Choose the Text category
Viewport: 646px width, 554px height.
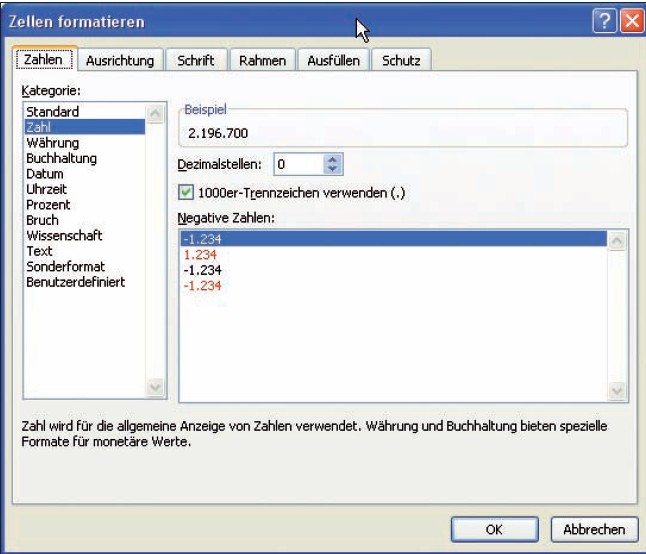[84, 251]
